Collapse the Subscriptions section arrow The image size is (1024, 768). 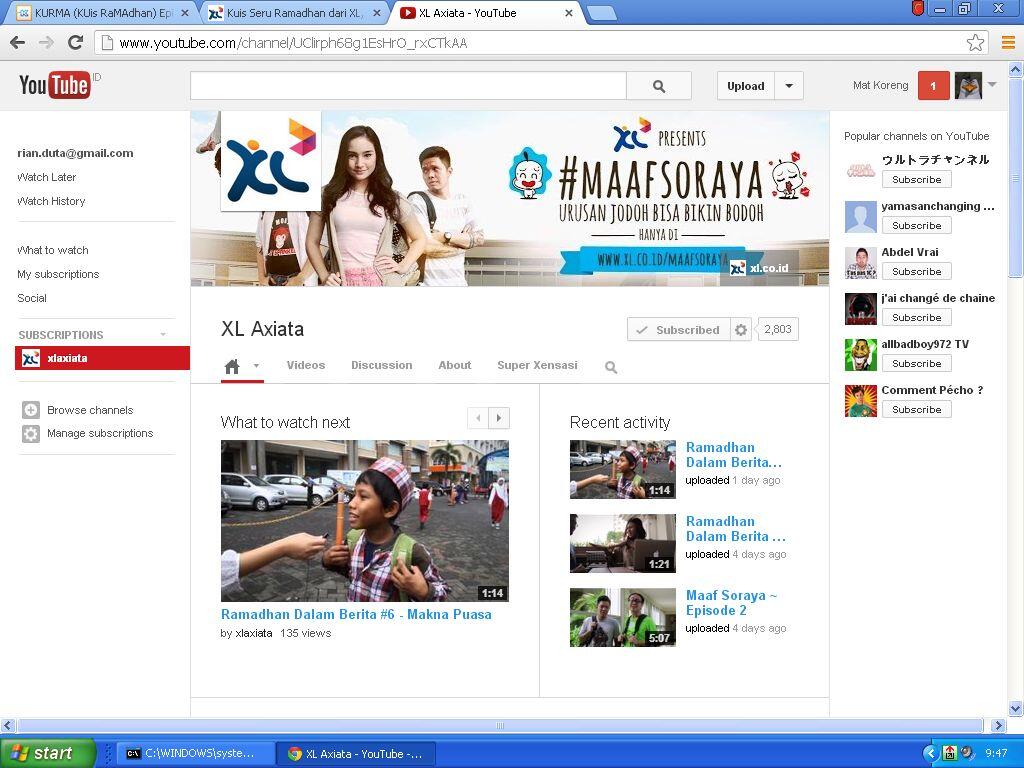tap(163, 335)
